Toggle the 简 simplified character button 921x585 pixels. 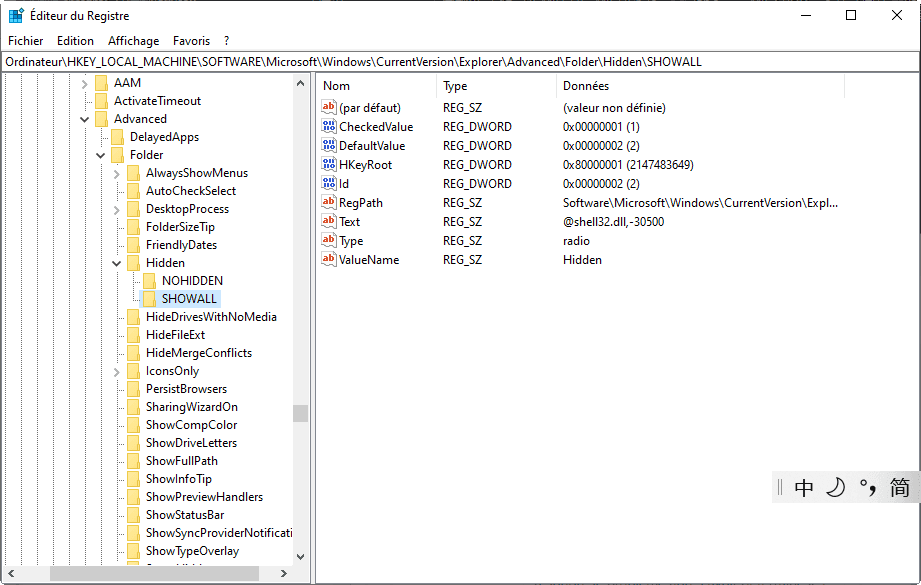click(x=900, y=488)
